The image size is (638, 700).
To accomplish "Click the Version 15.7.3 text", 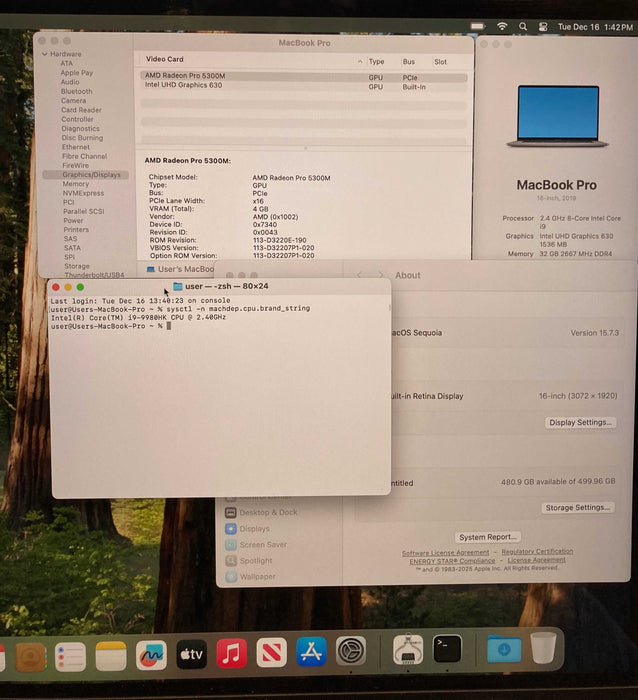I will 594,333.
